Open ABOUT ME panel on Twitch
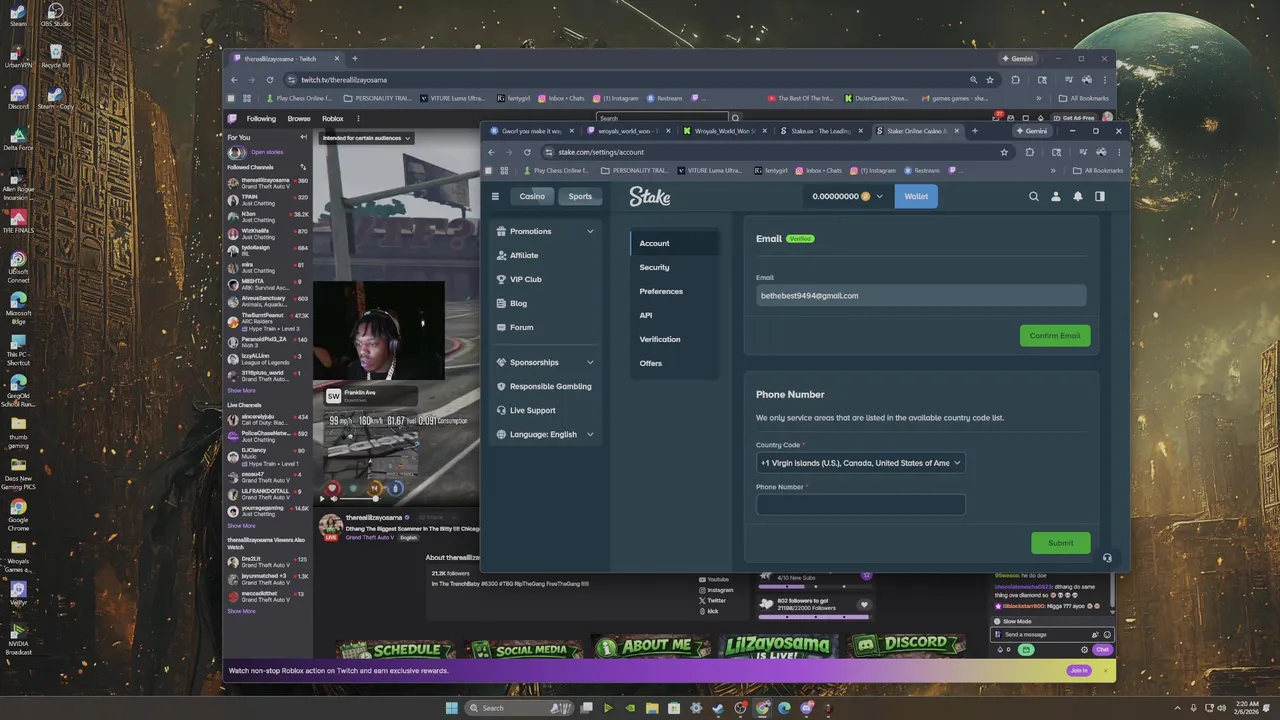The width and height of the screenshot is (1280, 720). coord(651,647)
